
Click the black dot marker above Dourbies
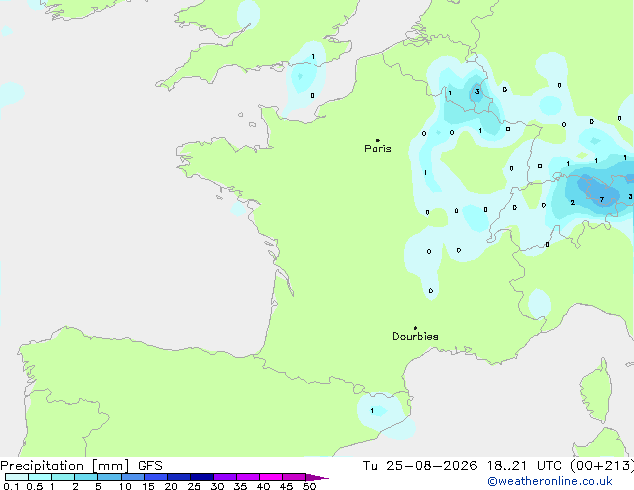[x=415, y=328]
